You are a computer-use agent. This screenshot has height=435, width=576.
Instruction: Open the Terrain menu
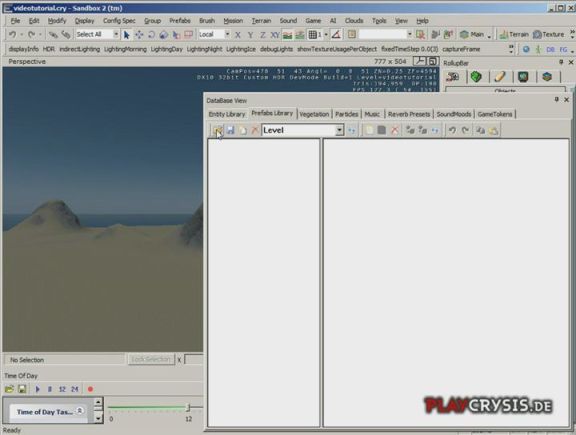coord(261,21)
